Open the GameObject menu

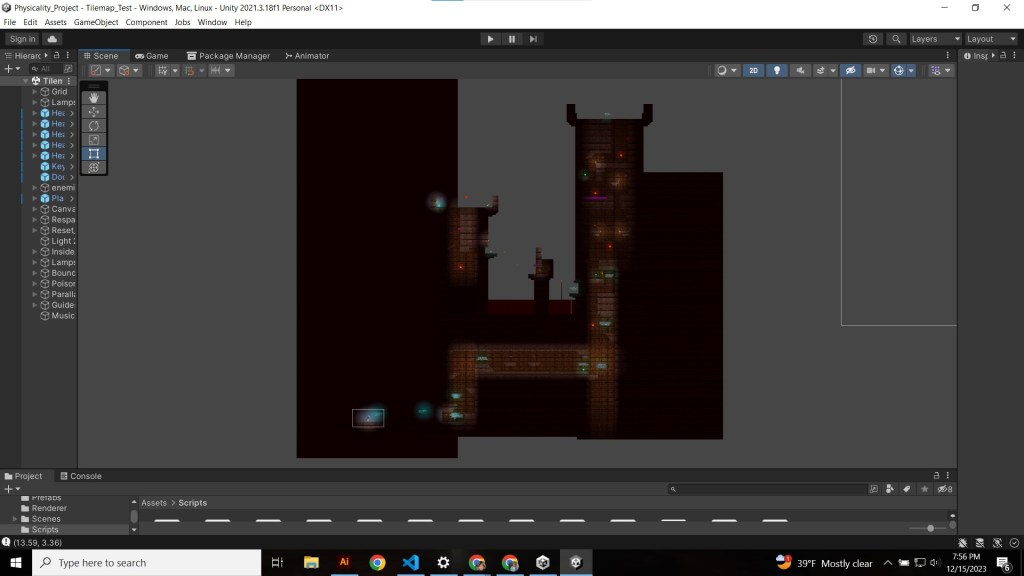pyautogui.click(x=96, y=22)
